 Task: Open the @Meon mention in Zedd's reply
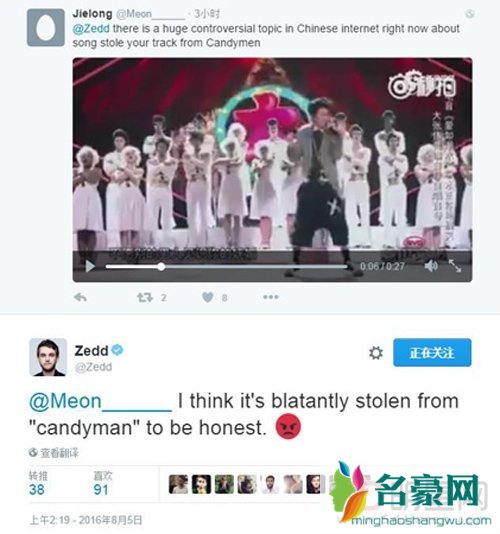click(x=100, y=401)
